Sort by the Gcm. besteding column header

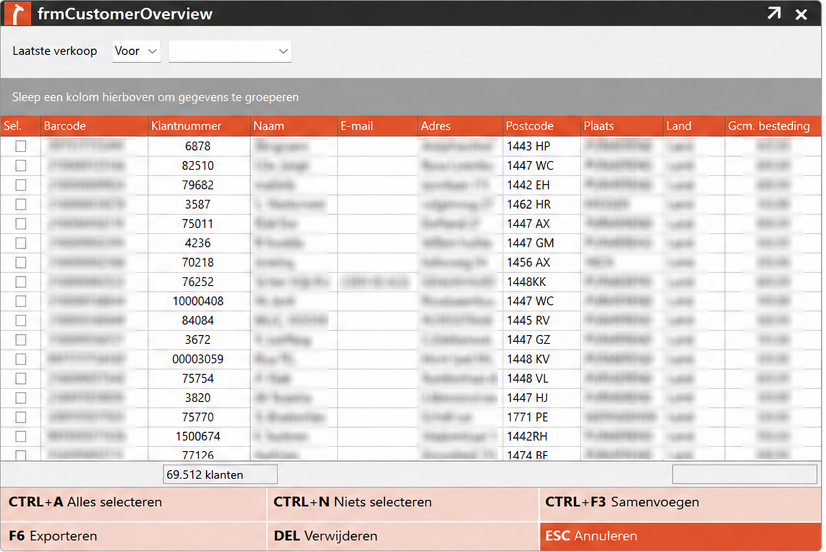pos(773,126)
